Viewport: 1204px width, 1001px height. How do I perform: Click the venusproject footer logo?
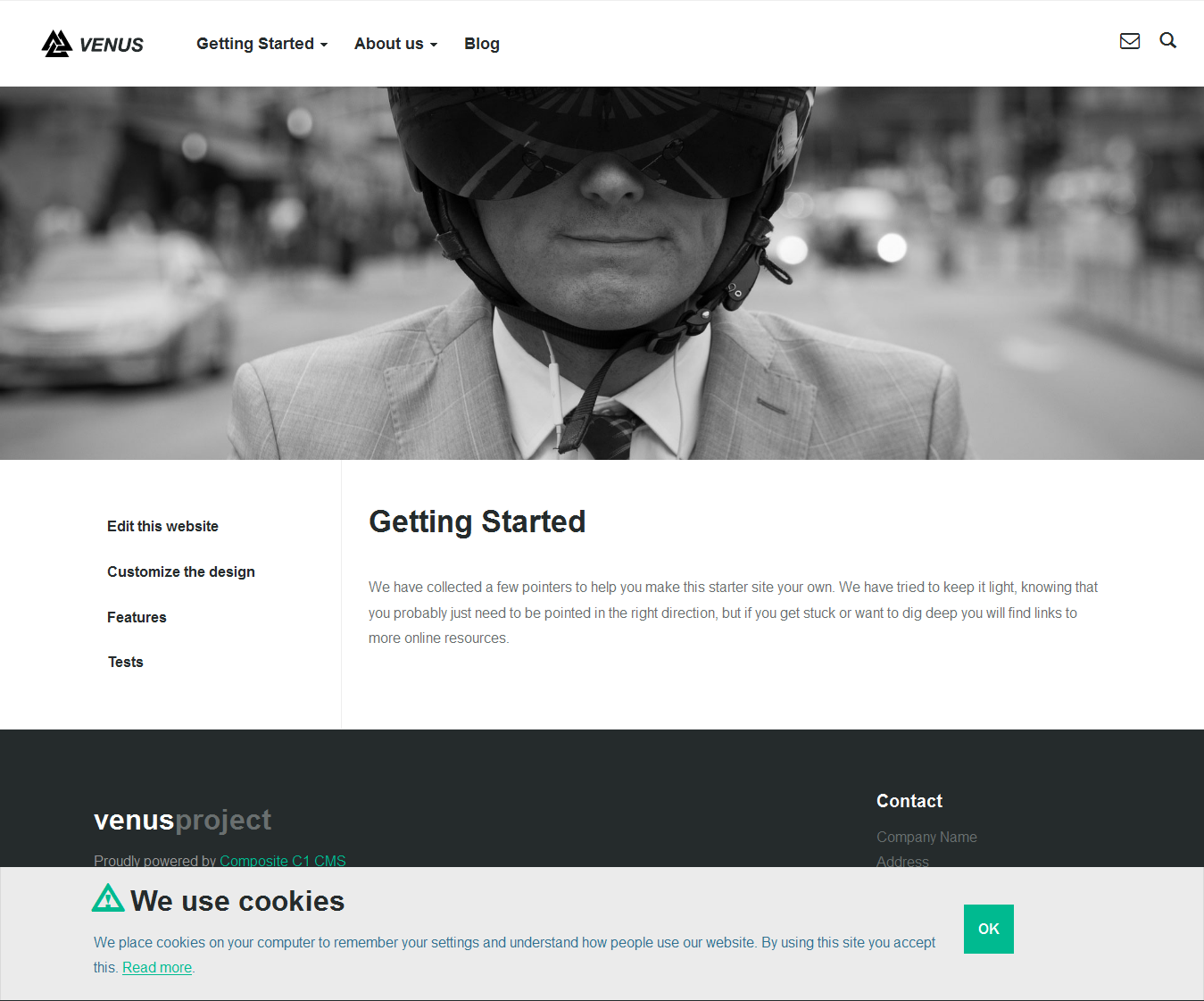pos(182,820)
